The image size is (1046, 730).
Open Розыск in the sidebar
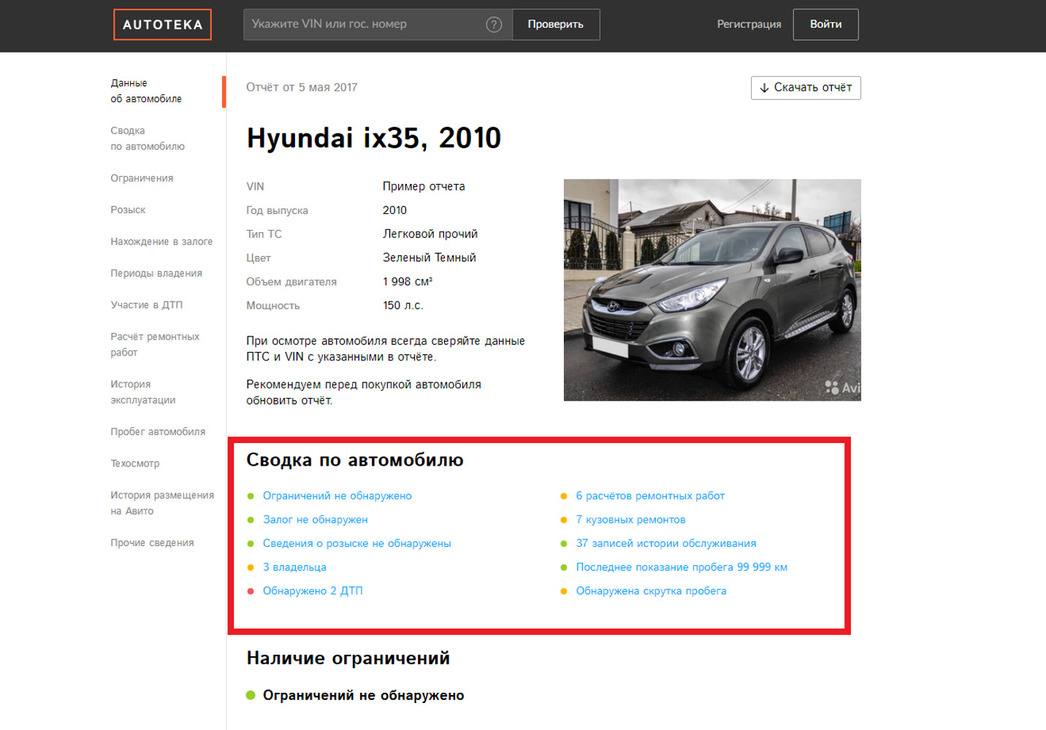tap(128, 210)
